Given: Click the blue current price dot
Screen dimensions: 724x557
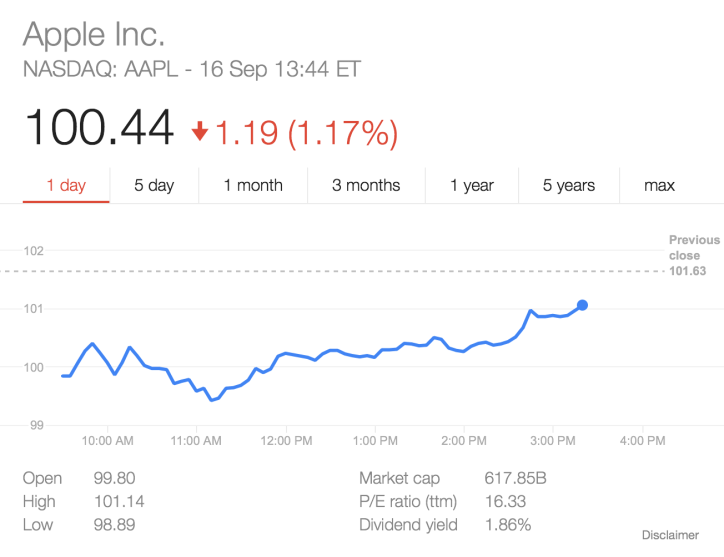Looking at the screenshot, I should click(582, 305).
